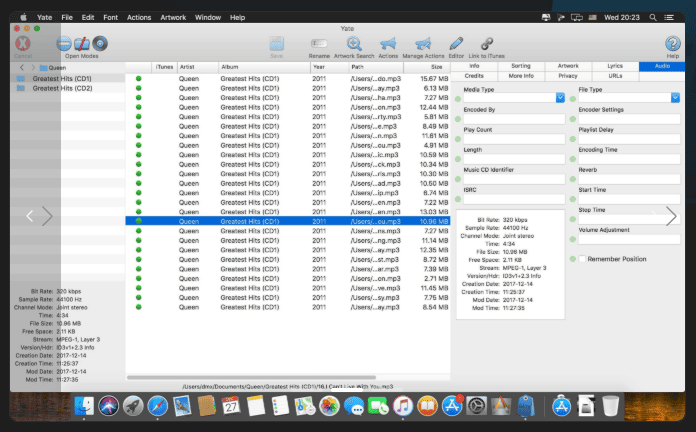
Task: Go back in the file browser
Action: pos(22,67)
